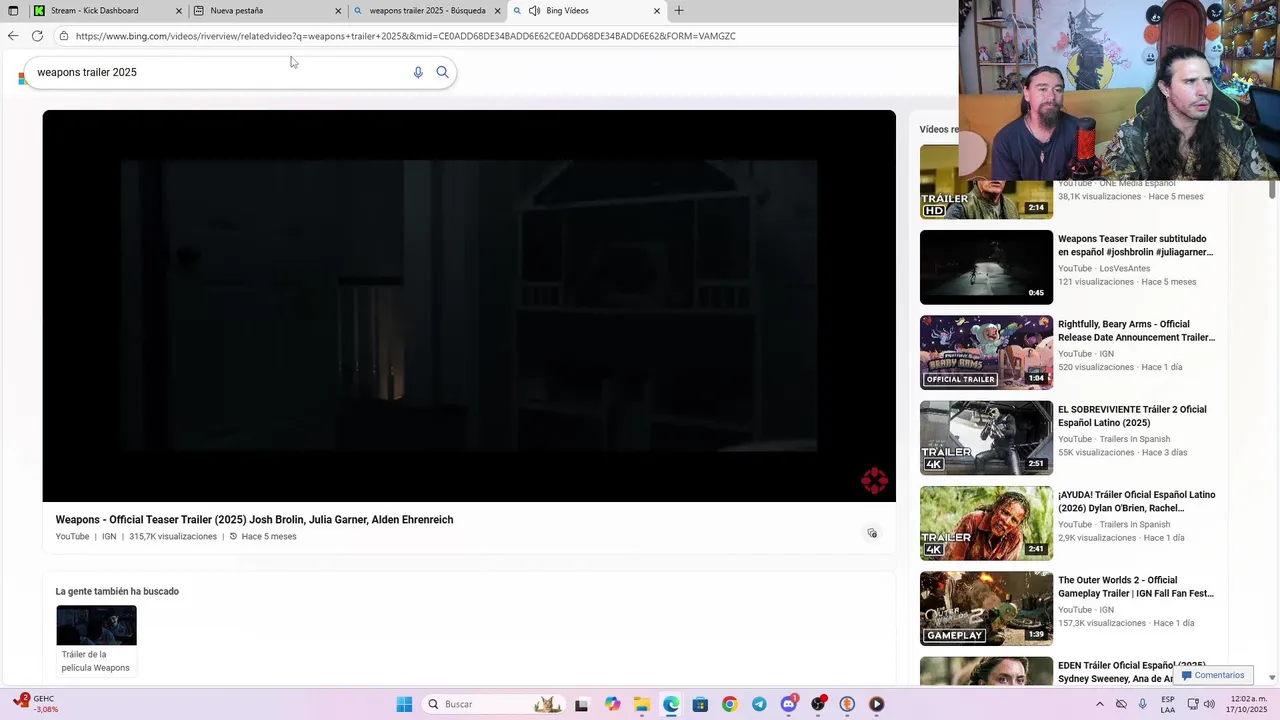1280x720 pixels.
Task: Open a new browser tab with plus
Action: pos(679,11)
